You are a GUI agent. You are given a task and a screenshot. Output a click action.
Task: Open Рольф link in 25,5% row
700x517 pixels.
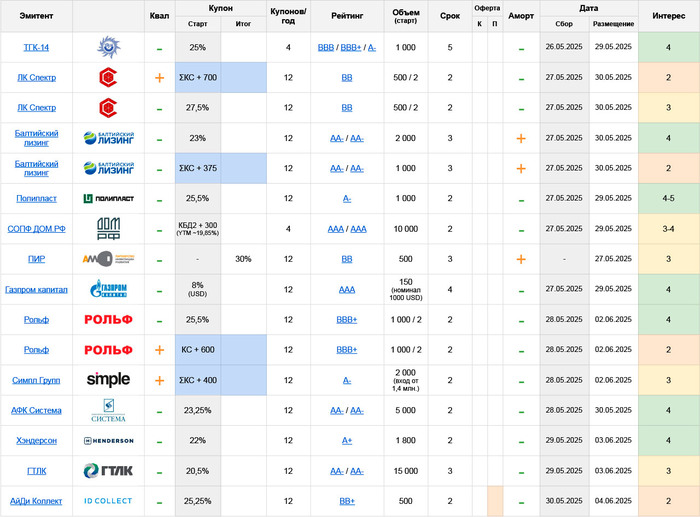tap(36, 320)
